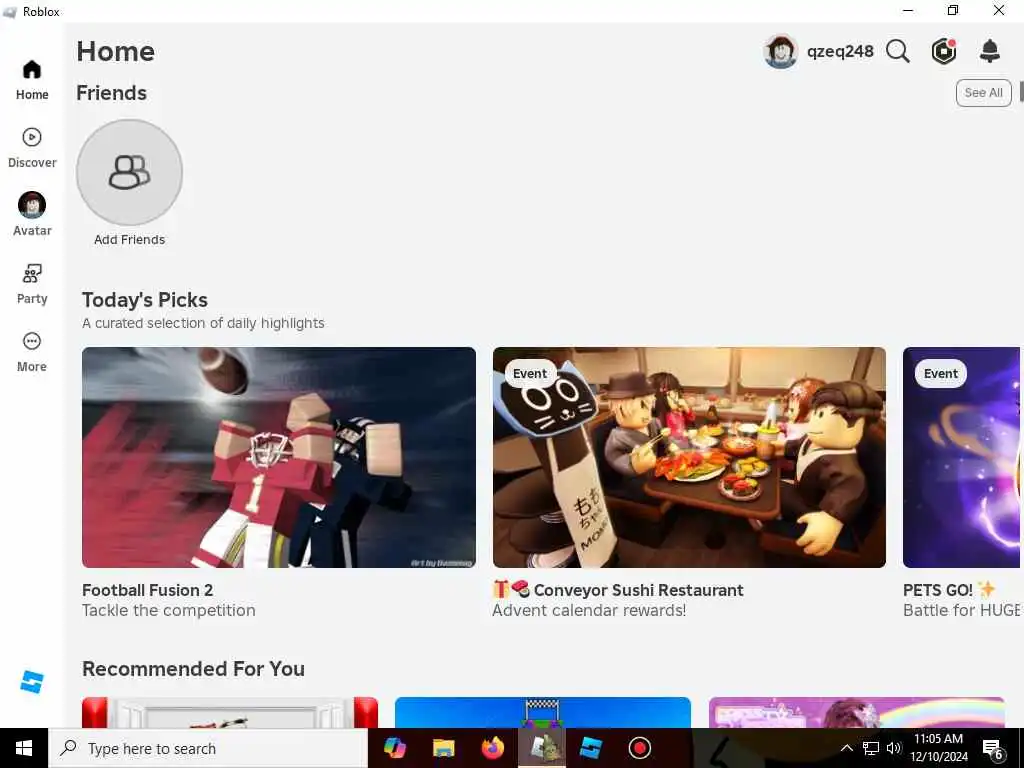
Task: Click the See All friends button
Action: (x=983, y=93)
